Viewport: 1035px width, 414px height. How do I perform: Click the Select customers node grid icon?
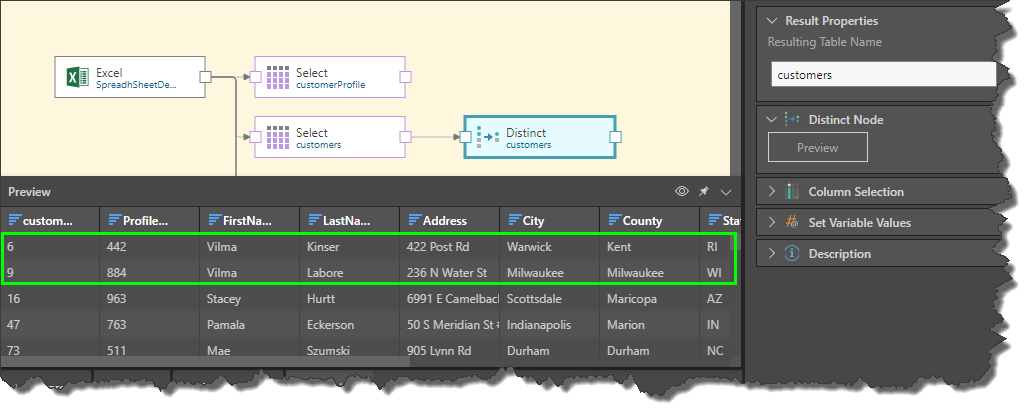point(277,138)
